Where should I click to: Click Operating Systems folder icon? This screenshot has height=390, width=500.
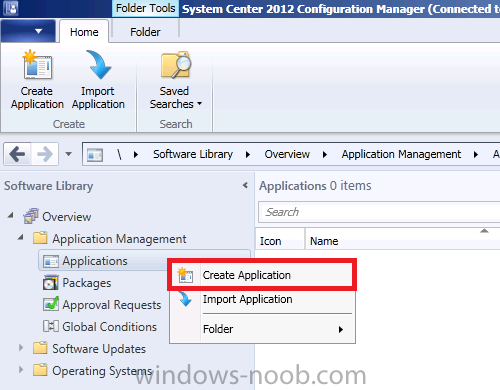click(x=40, y=370)
